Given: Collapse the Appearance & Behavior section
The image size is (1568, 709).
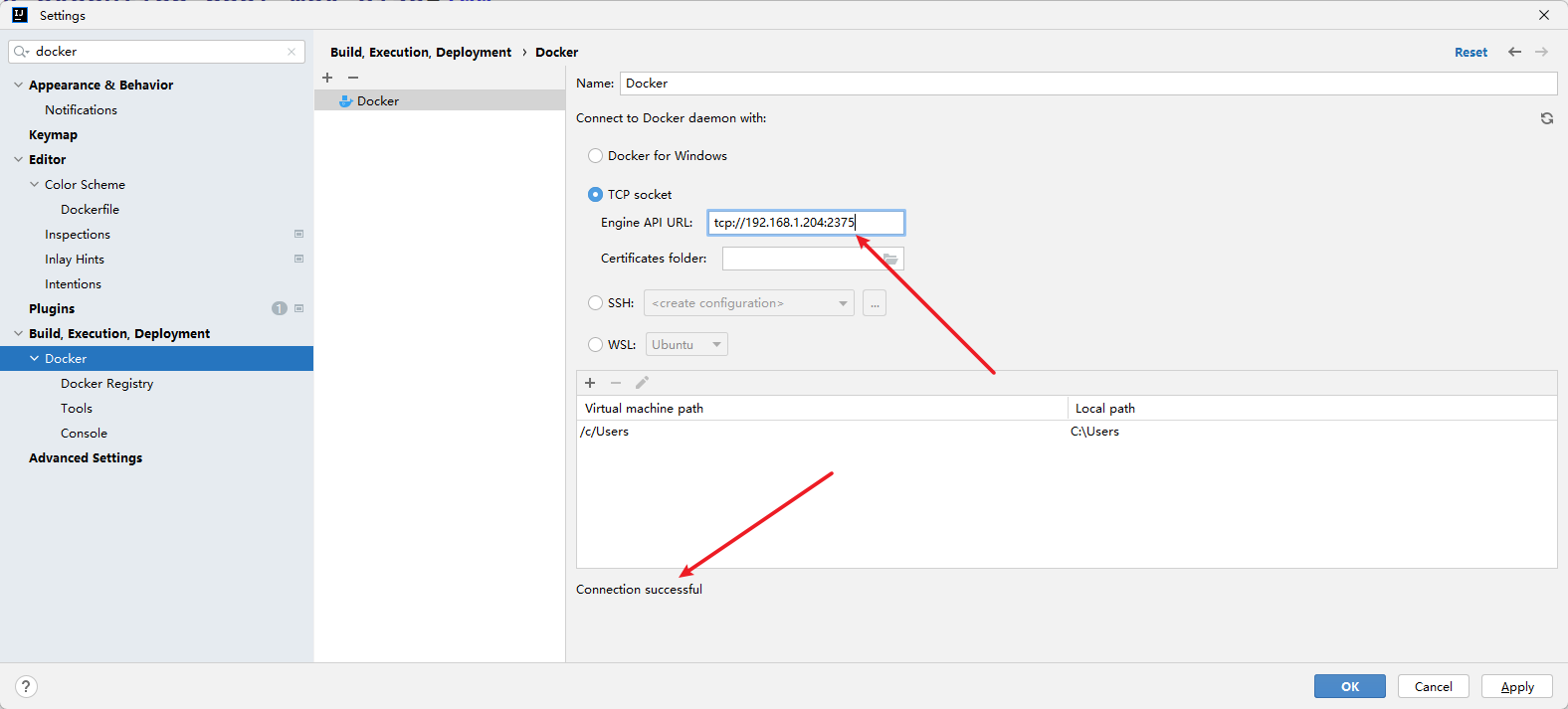Looking at the screenshot, I should tap(18, 86).
